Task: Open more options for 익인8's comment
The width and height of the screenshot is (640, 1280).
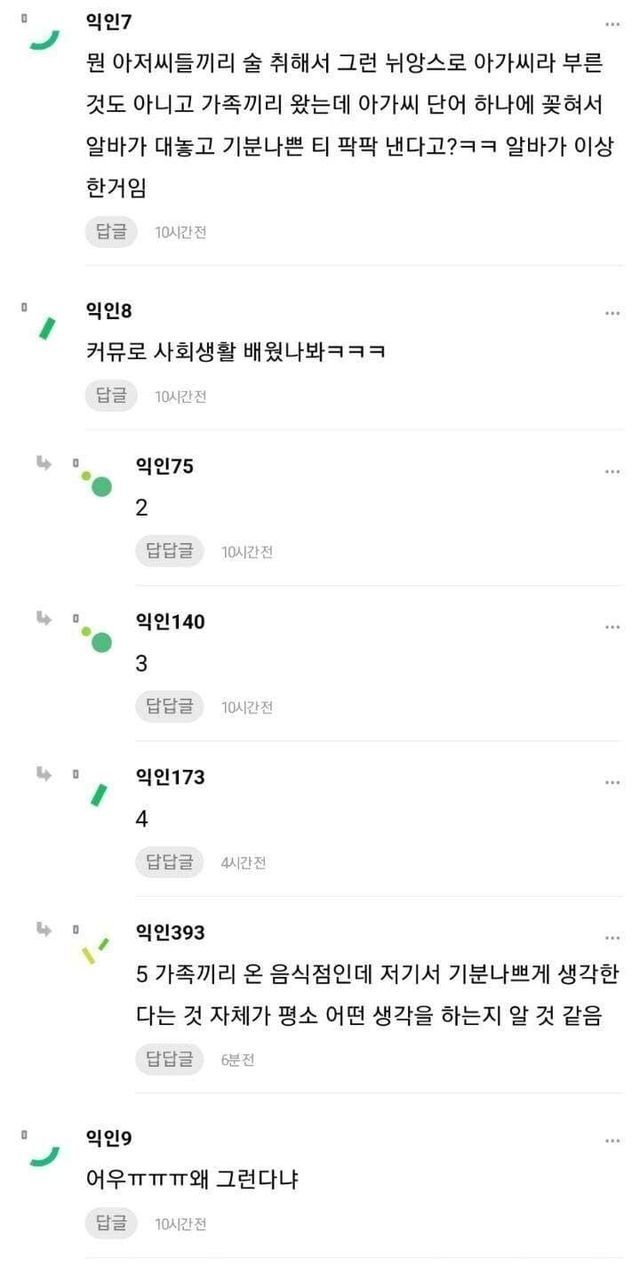Action: tap(612, 313)
